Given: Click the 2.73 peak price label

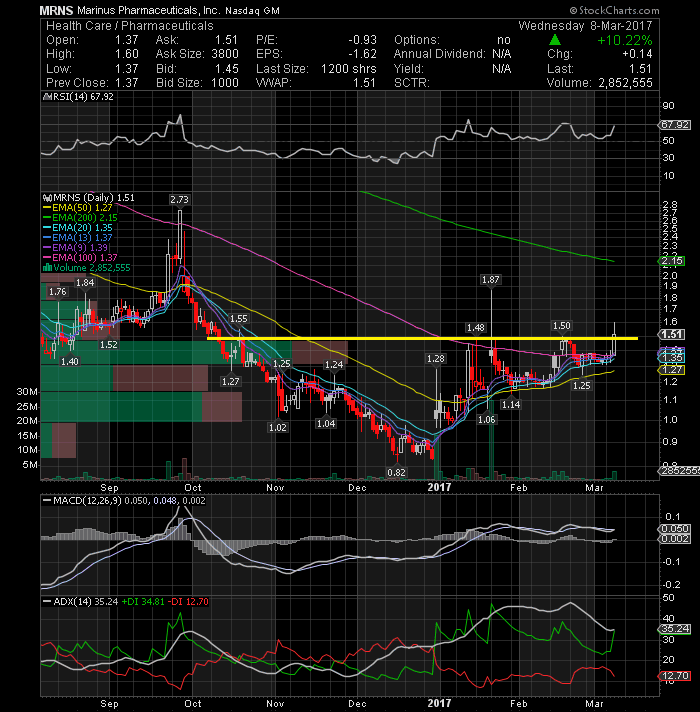Looking at the screenshot, I should tap(179, 200).
